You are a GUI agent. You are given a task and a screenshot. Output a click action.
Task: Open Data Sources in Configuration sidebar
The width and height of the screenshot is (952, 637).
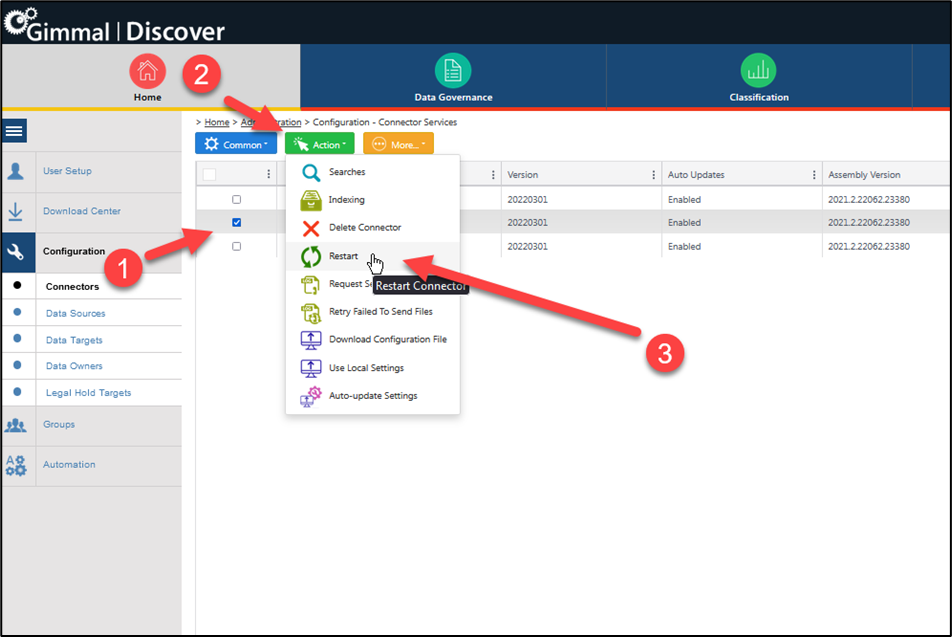(x=75, y=314)
